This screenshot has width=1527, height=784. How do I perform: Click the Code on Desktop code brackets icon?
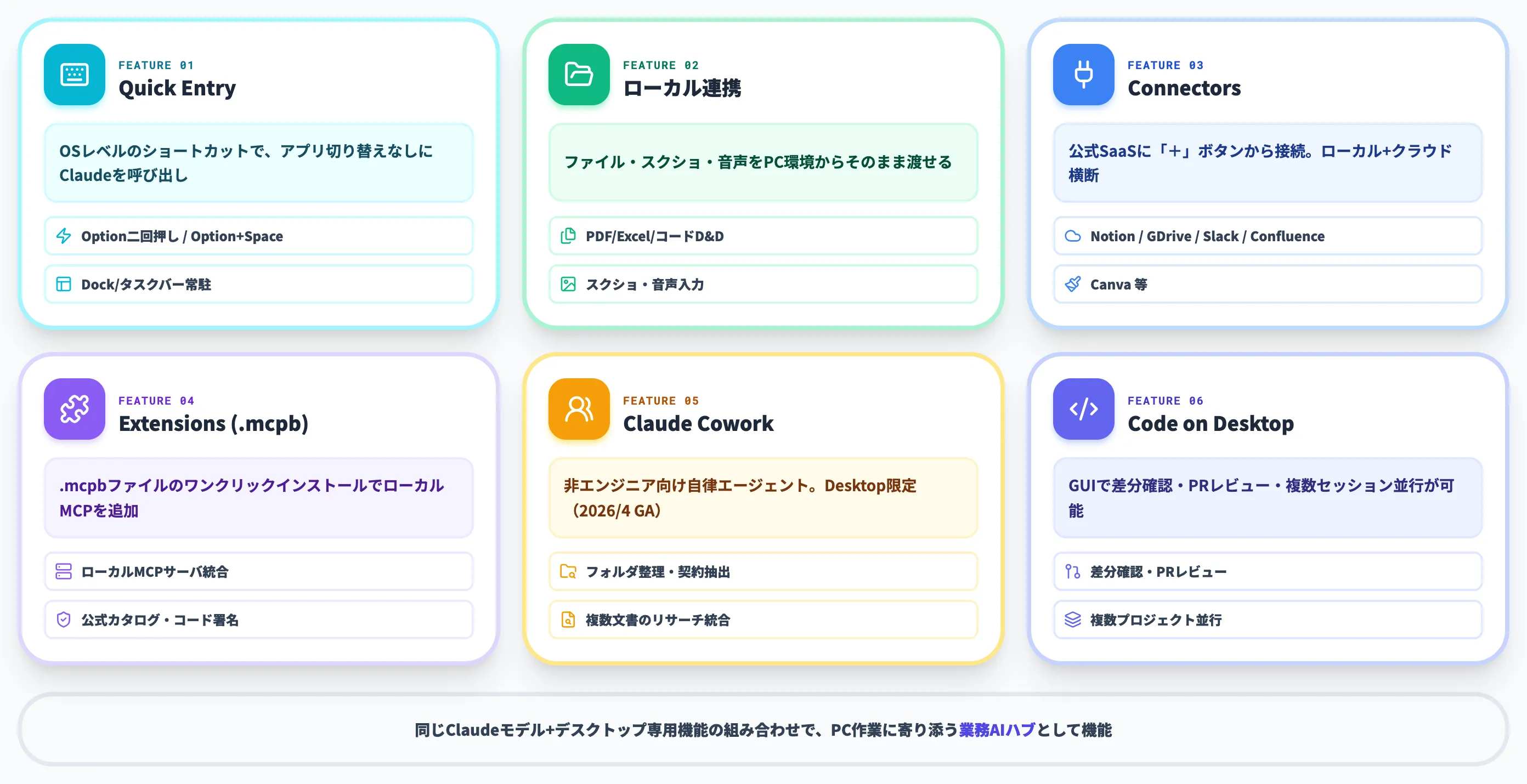click(1084, 409)
